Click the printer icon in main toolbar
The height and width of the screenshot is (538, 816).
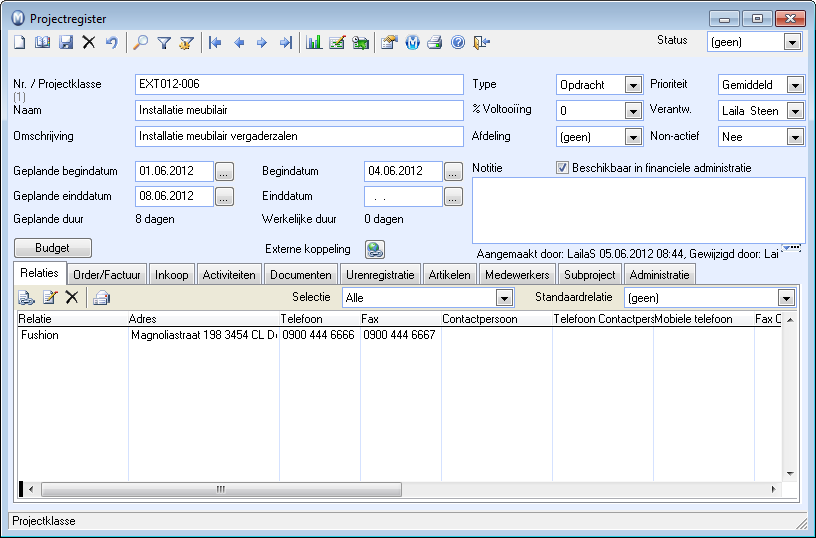point(435,43)
